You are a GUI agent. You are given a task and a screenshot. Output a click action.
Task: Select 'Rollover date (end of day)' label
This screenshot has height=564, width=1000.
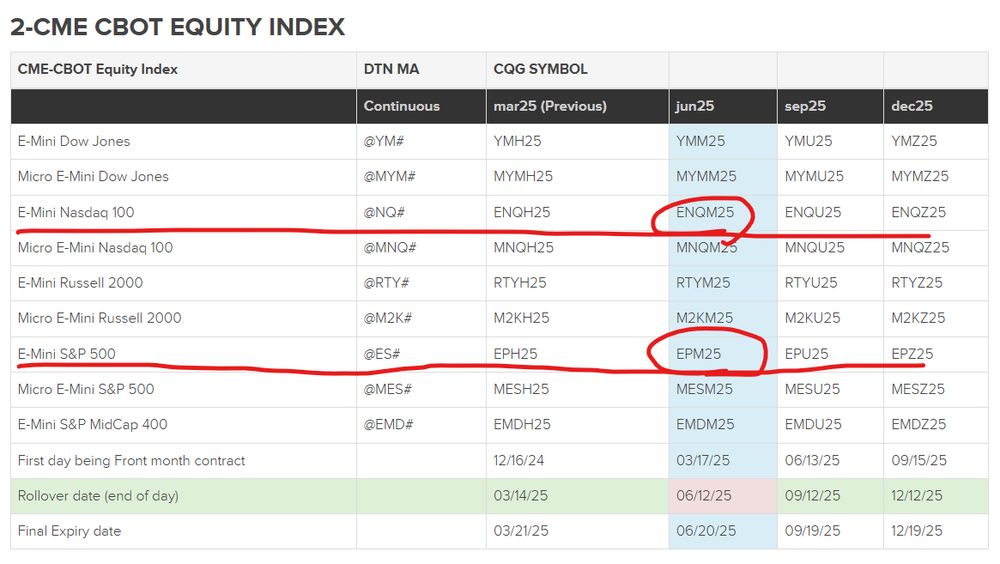(x=98, y=496)
